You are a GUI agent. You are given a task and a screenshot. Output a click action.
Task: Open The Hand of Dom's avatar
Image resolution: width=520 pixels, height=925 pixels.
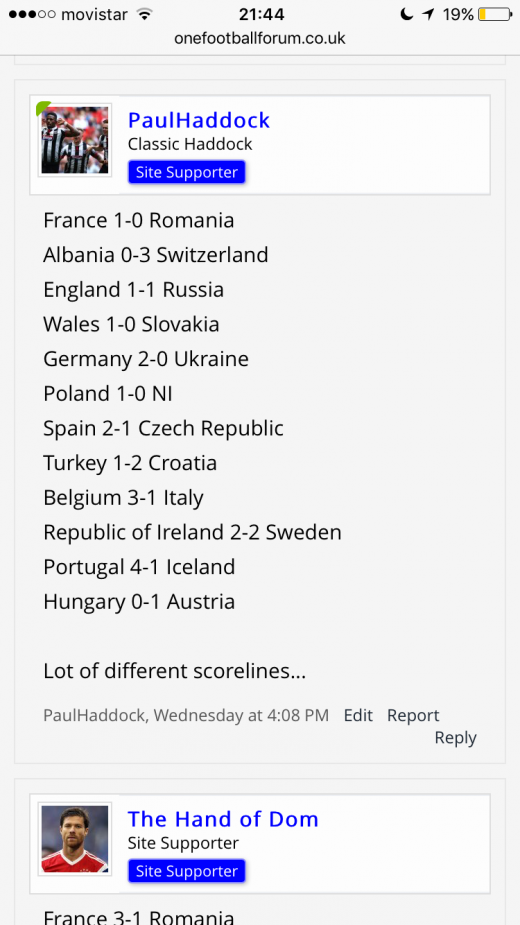point(75,839)
